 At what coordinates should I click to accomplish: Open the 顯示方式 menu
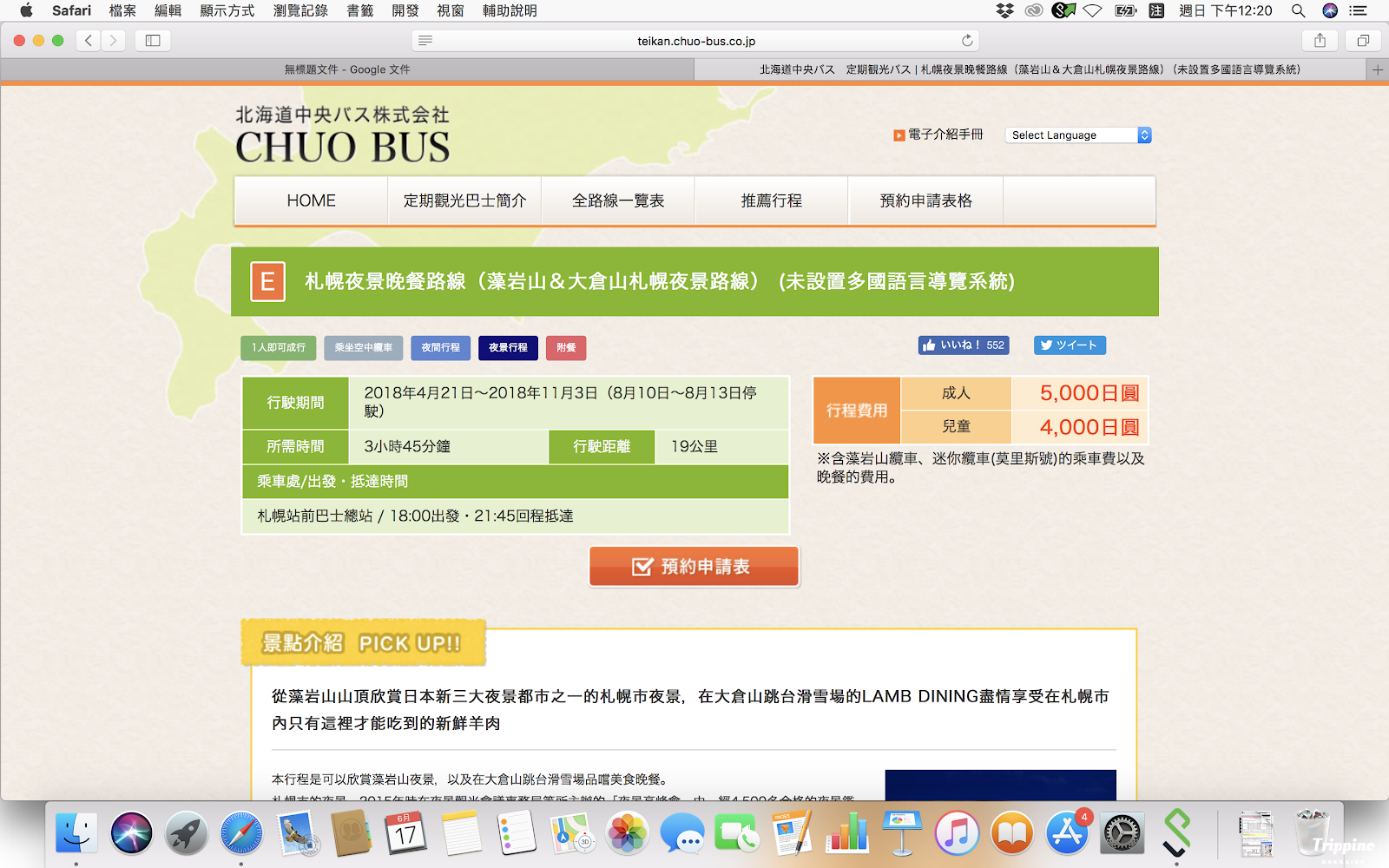[x=227, y=10]
